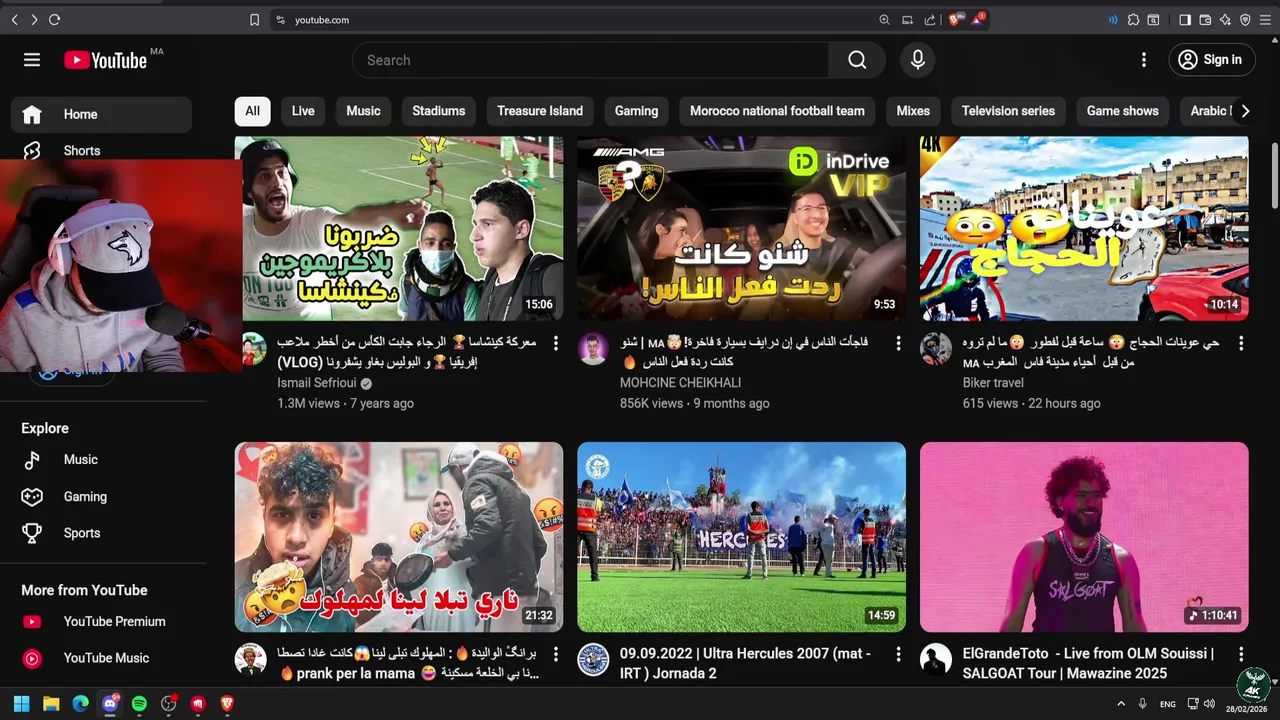Click the magnifier search button
This screenshot has height=720, width=1280.
[x=857, y=60]
